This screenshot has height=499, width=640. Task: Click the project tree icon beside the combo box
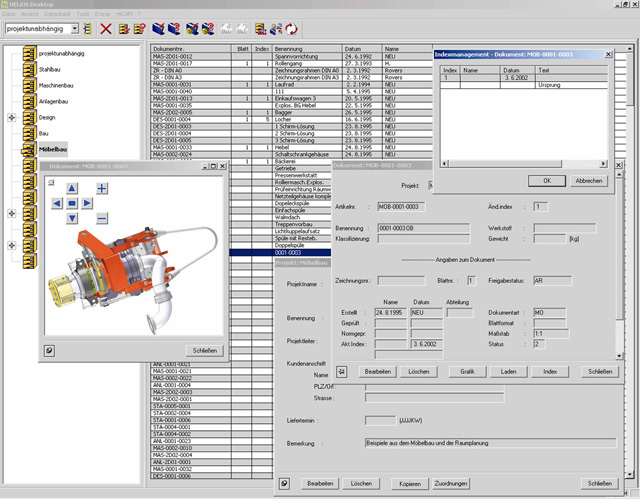(x=88, y=29)
